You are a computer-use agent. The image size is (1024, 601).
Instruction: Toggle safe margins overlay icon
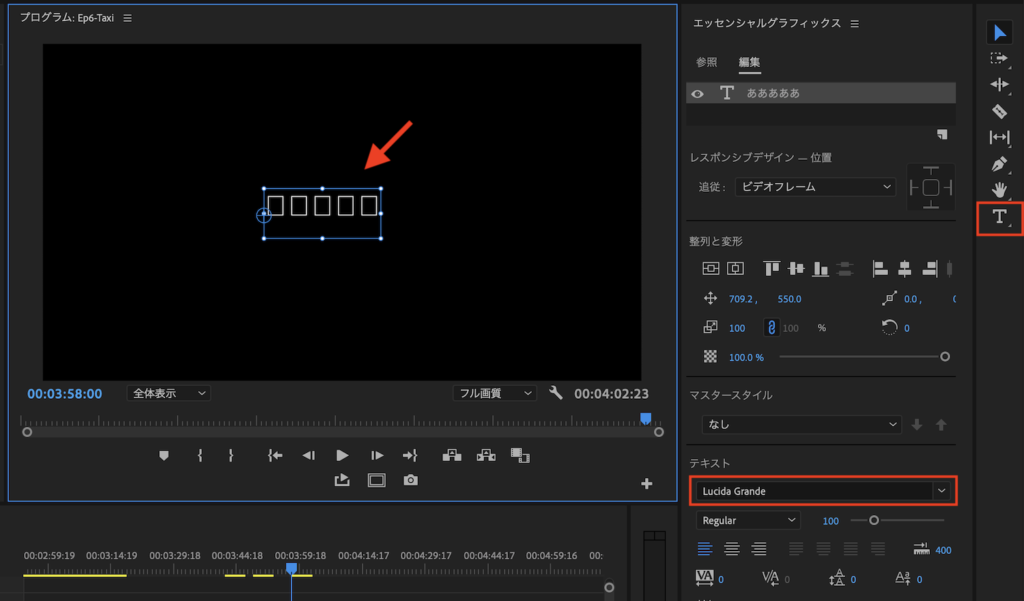(377, 480)
